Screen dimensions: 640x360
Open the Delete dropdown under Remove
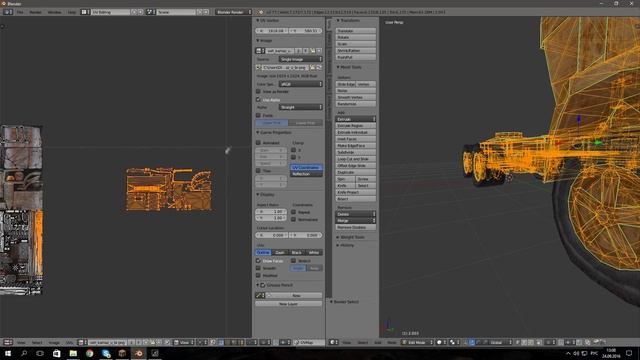(x=356, y=214)
